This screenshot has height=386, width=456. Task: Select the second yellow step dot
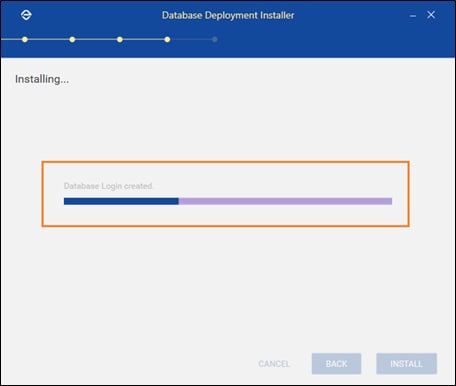tap(72, 39)
